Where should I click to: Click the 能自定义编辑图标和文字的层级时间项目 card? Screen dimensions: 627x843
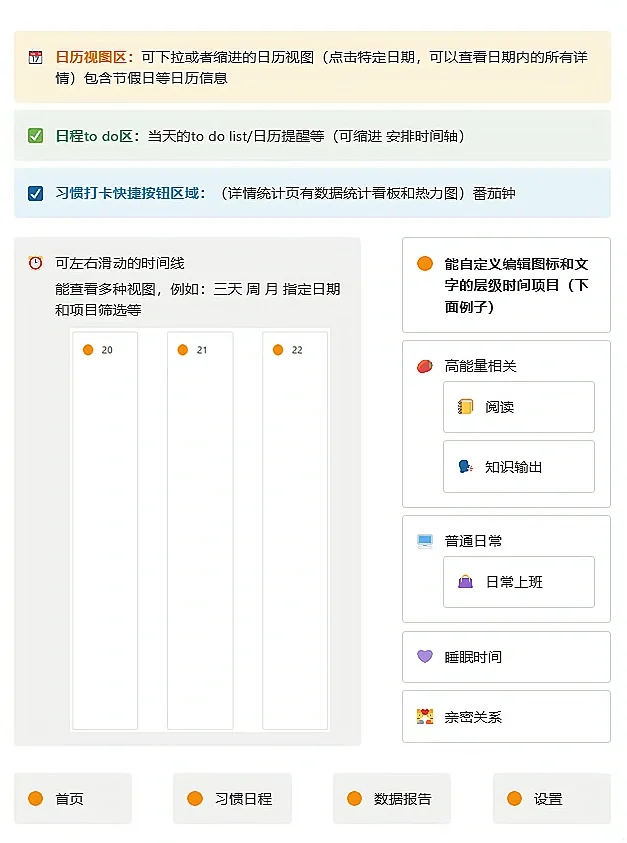[x=507, y=285]
